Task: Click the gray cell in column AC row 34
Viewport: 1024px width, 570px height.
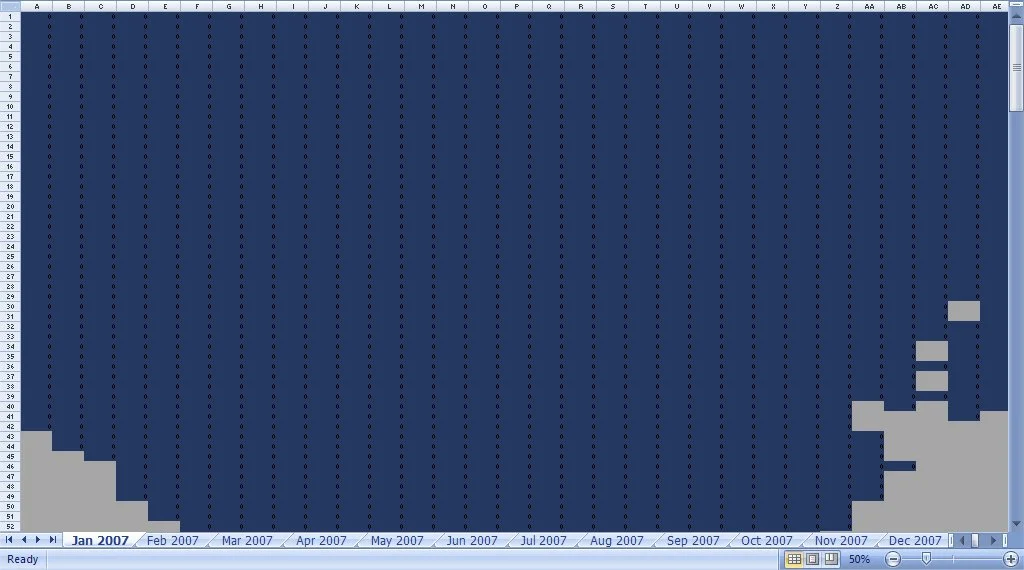Action: point(932,346)
